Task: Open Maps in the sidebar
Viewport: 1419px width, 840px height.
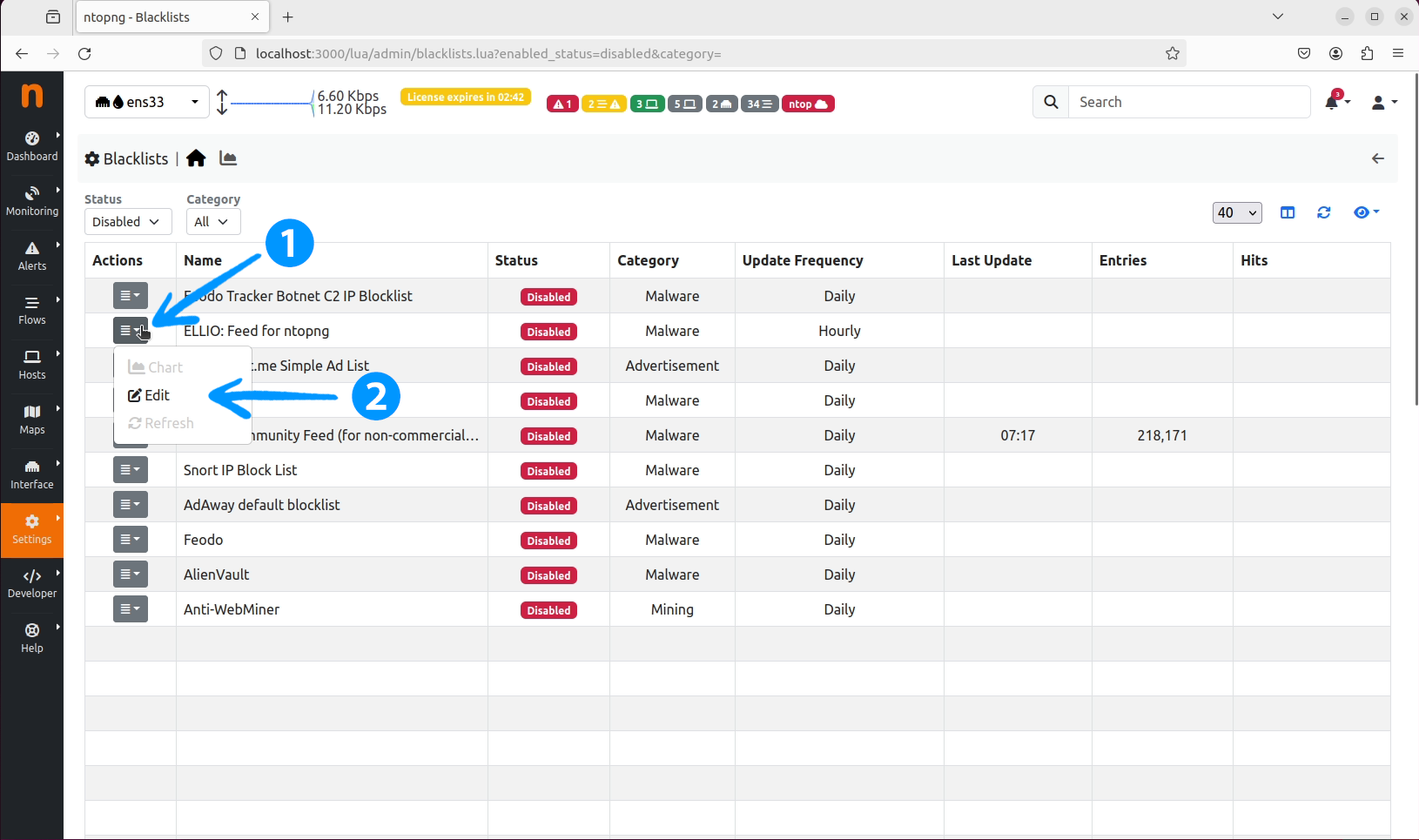Action: 32,420
